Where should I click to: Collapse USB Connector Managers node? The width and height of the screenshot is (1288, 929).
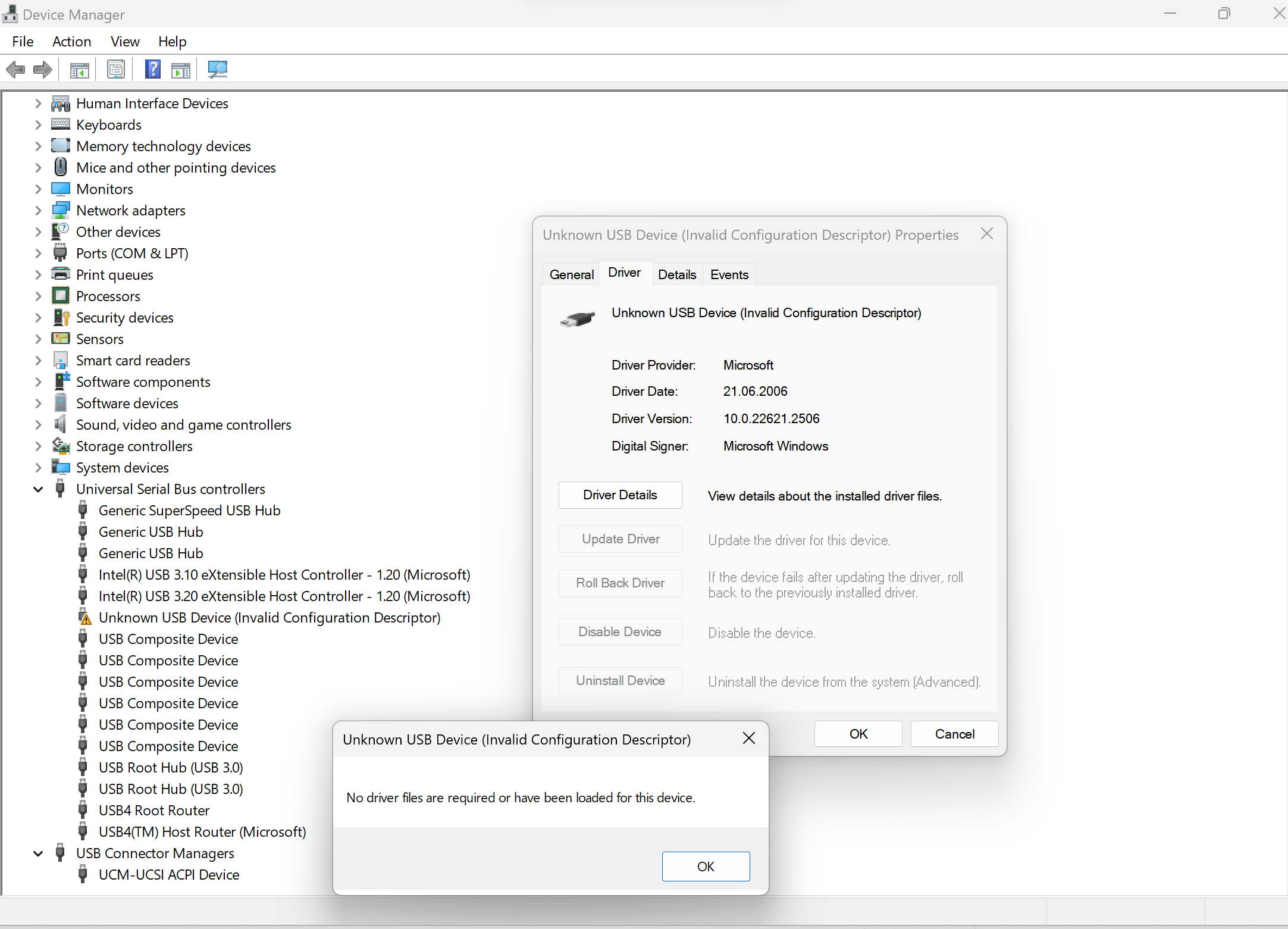(x=38, y=853)
